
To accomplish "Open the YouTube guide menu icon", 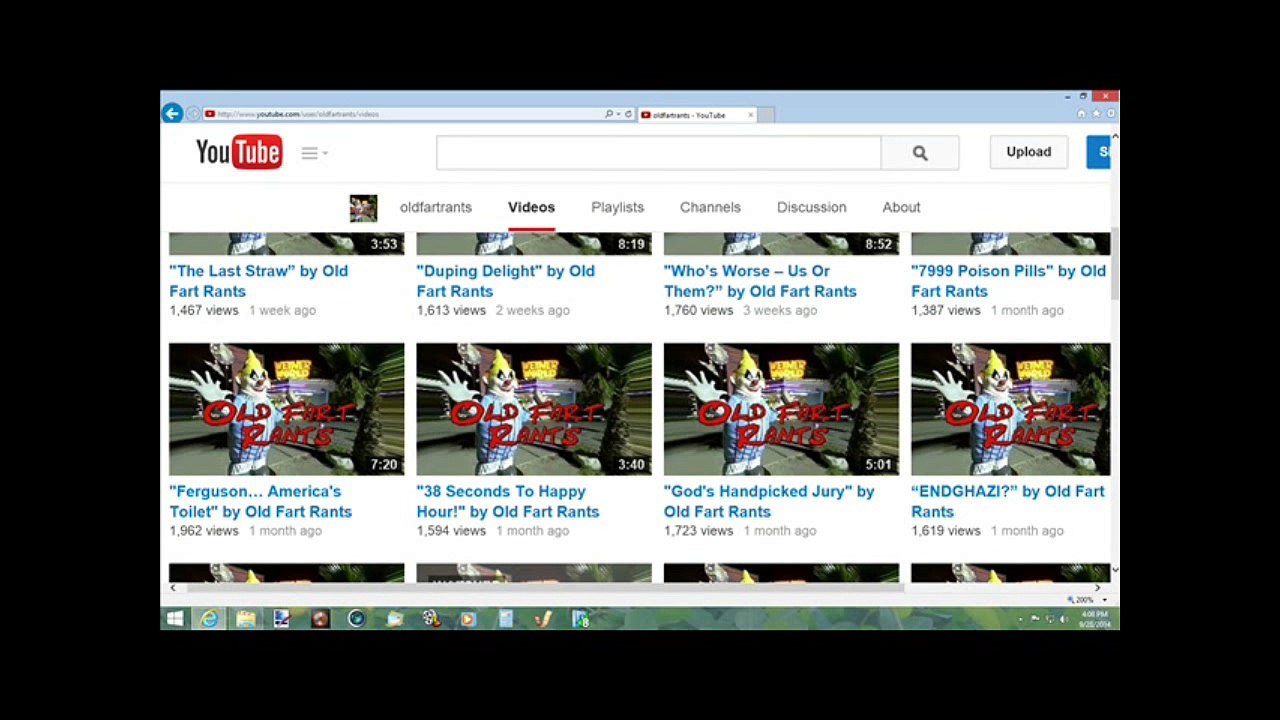I will (x=313, y=153).
